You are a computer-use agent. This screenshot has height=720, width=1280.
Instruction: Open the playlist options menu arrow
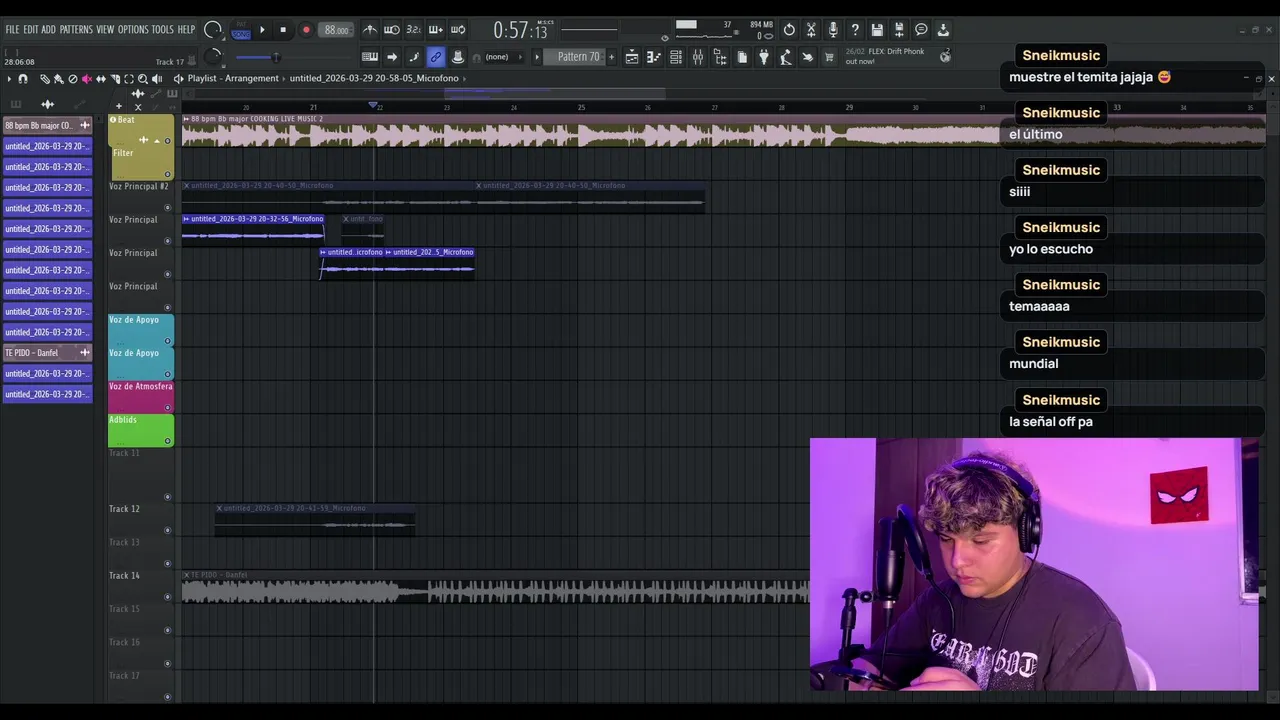pos(9,78)
